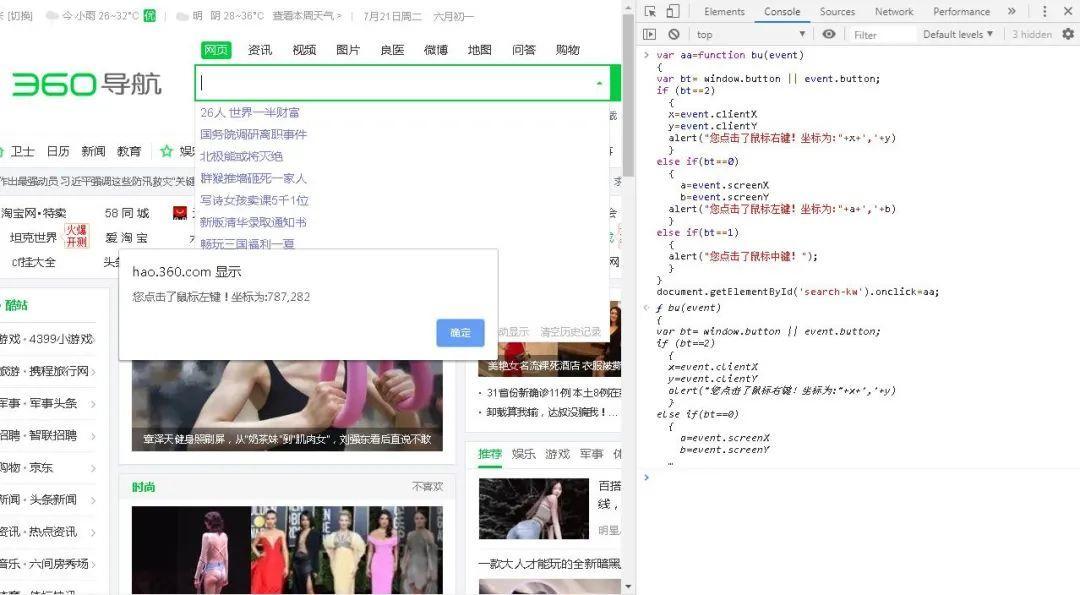Select the 游戏 news tab
The image size is (1080, 595).
pyautogui.click(x=557, y=454)
